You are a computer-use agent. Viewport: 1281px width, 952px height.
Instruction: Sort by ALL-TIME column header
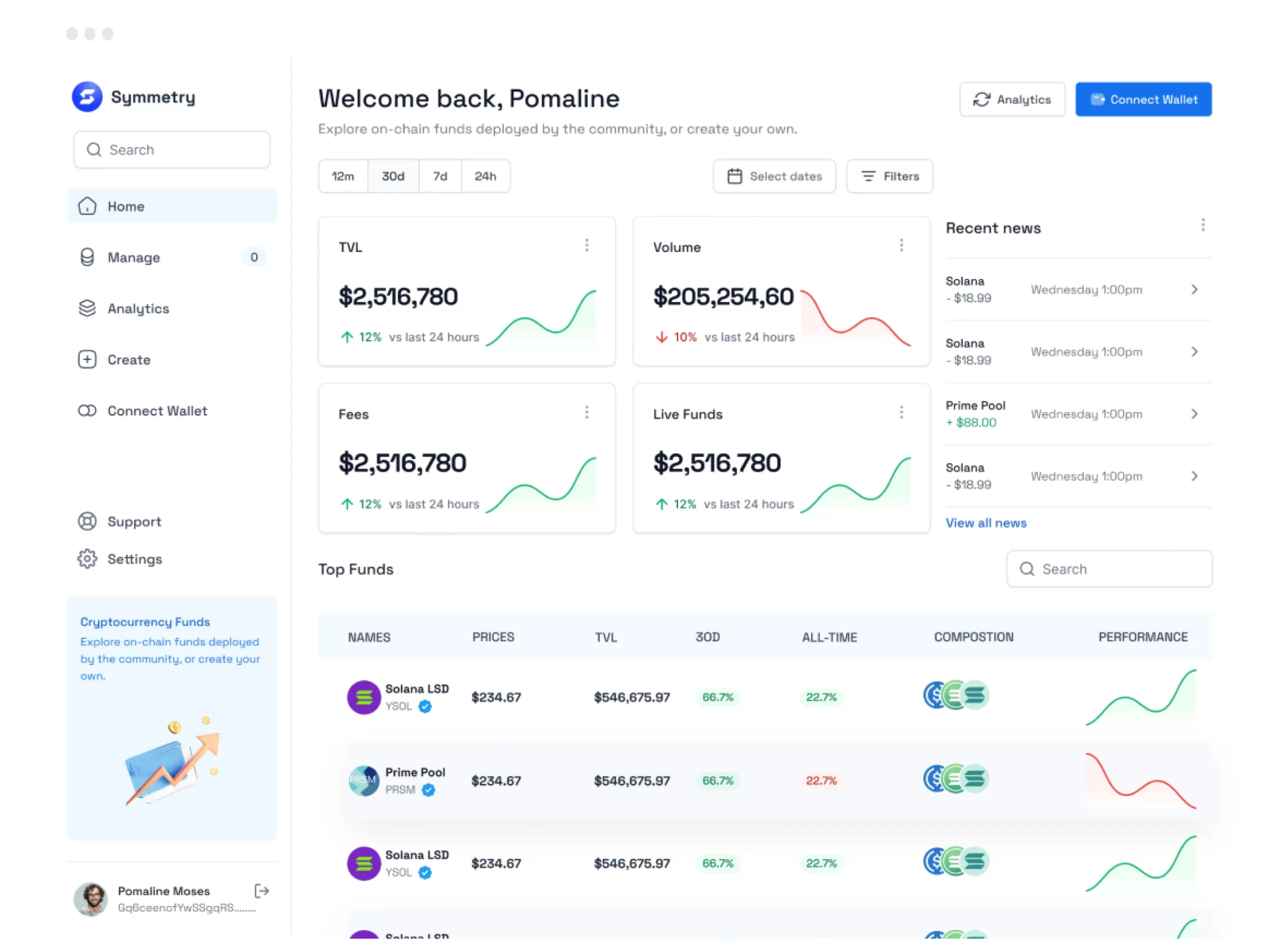click(x=830, y=637)
